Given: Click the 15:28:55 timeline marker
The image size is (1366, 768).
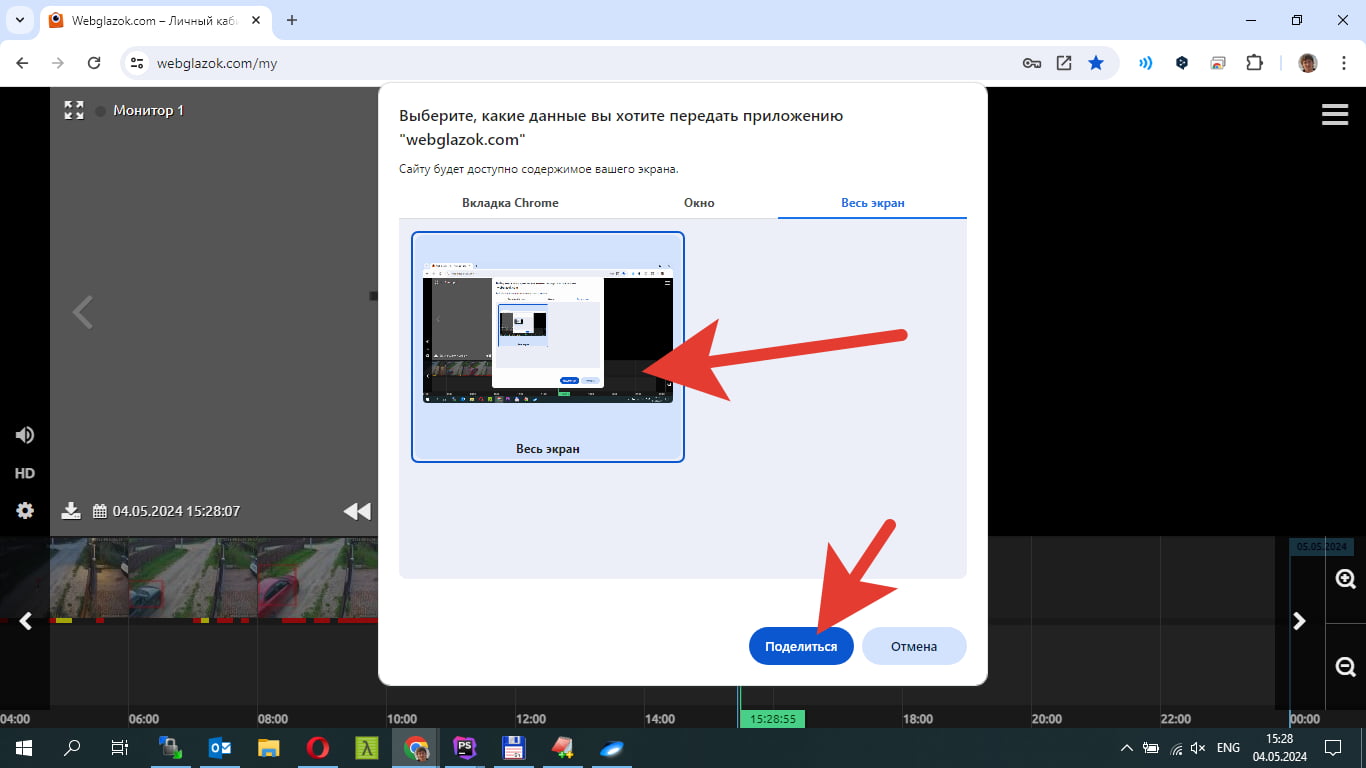Looking at the screenshot, I should click(772, 719).
